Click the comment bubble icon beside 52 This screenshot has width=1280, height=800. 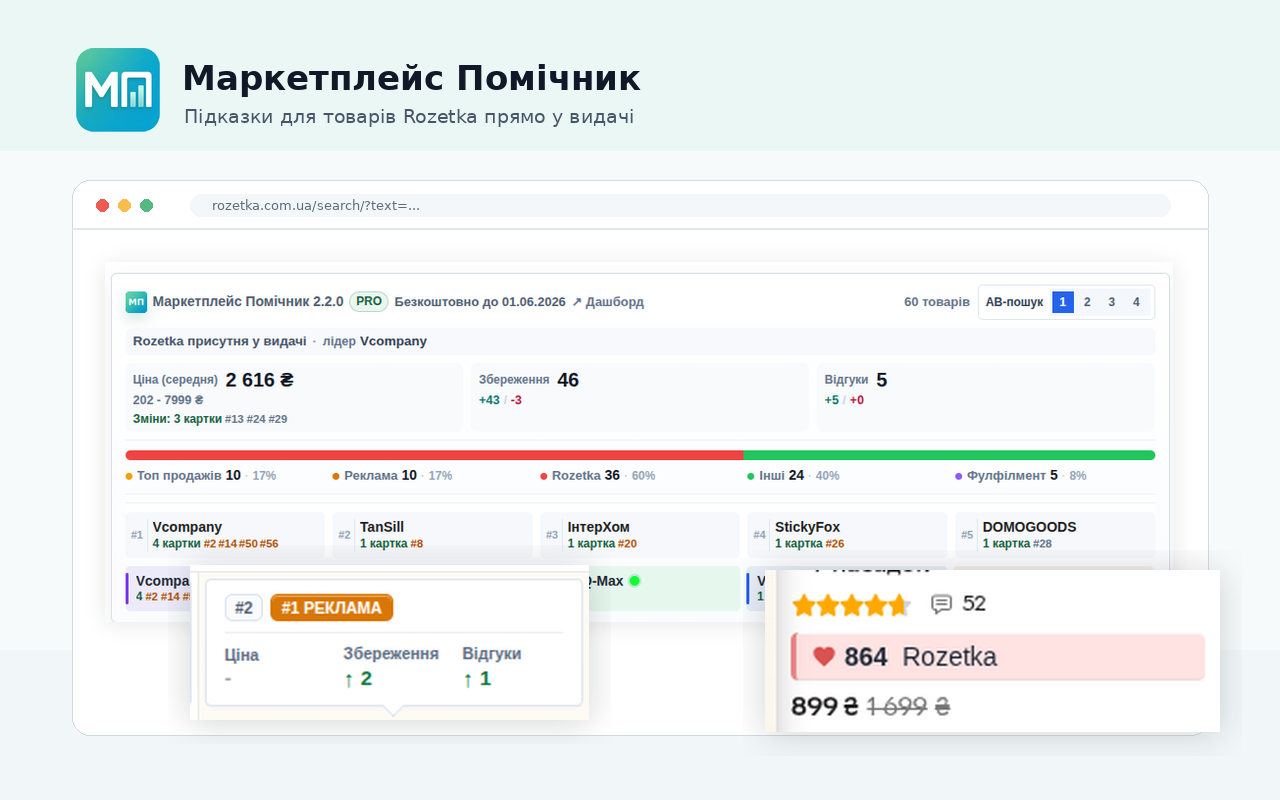point(941,604)
